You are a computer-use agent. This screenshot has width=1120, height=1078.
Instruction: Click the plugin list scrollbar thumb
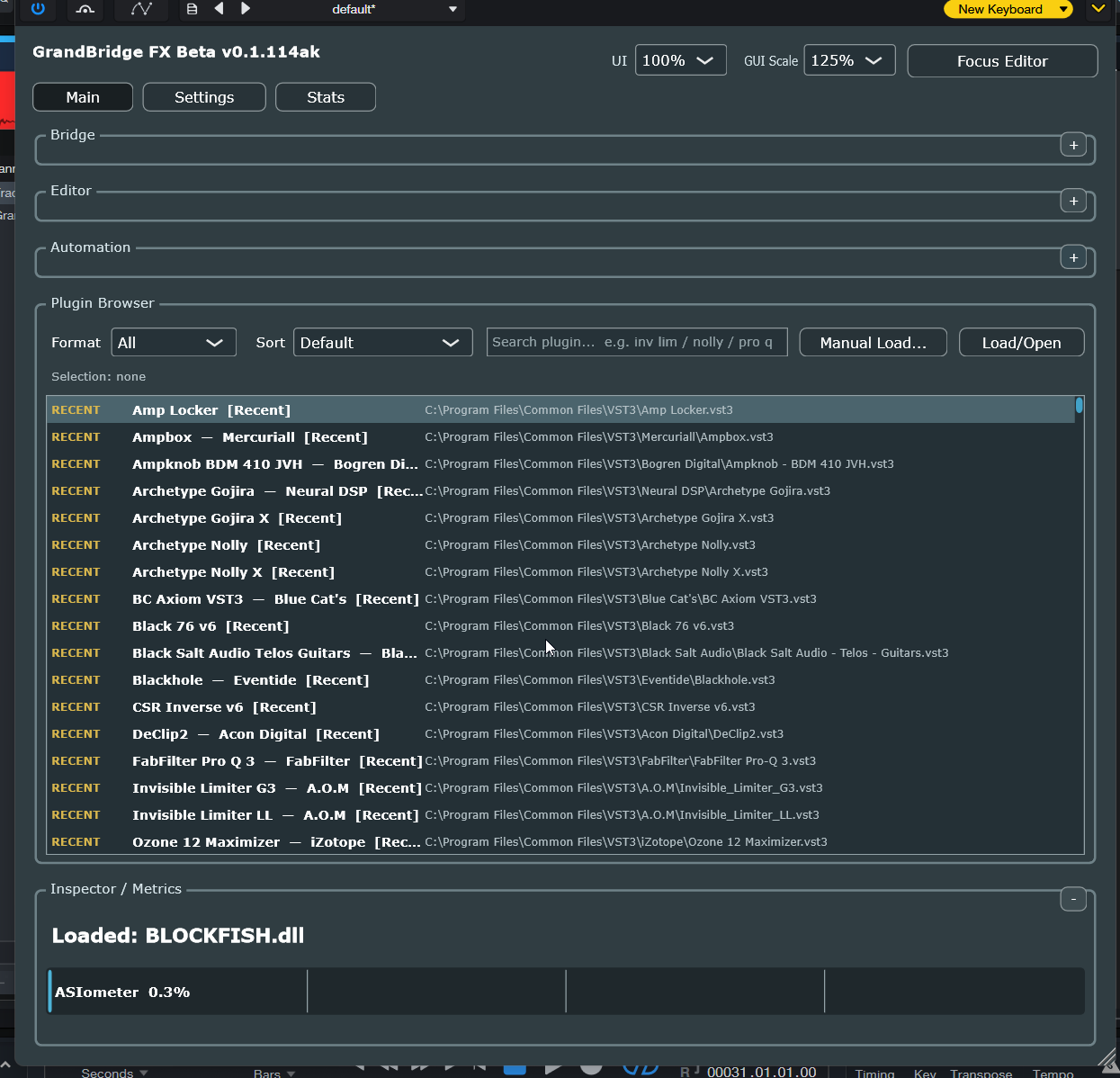pyautogui.click(x=1079, y=405)
